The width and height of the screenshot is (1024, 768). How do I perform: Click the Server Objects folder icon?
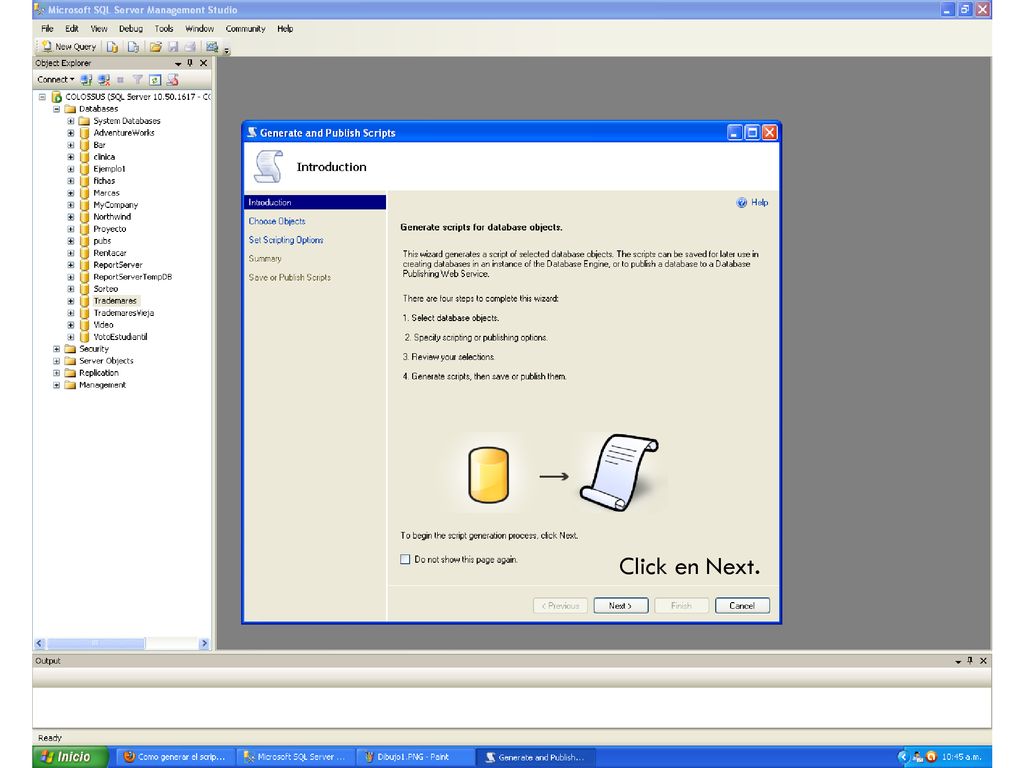(71, 360)
